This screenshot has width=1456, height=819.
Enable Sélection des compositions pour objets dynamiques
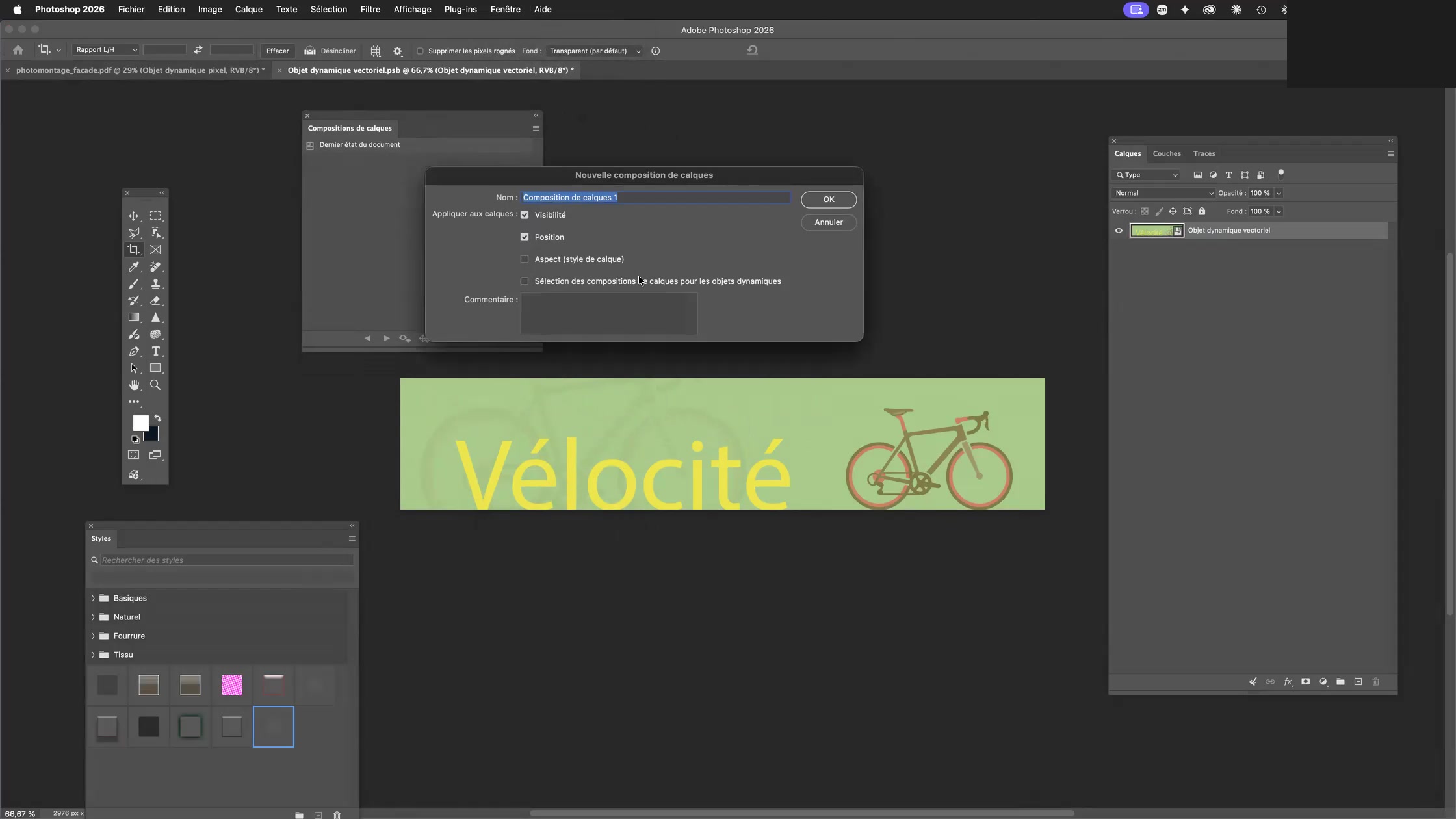(525, 281)
